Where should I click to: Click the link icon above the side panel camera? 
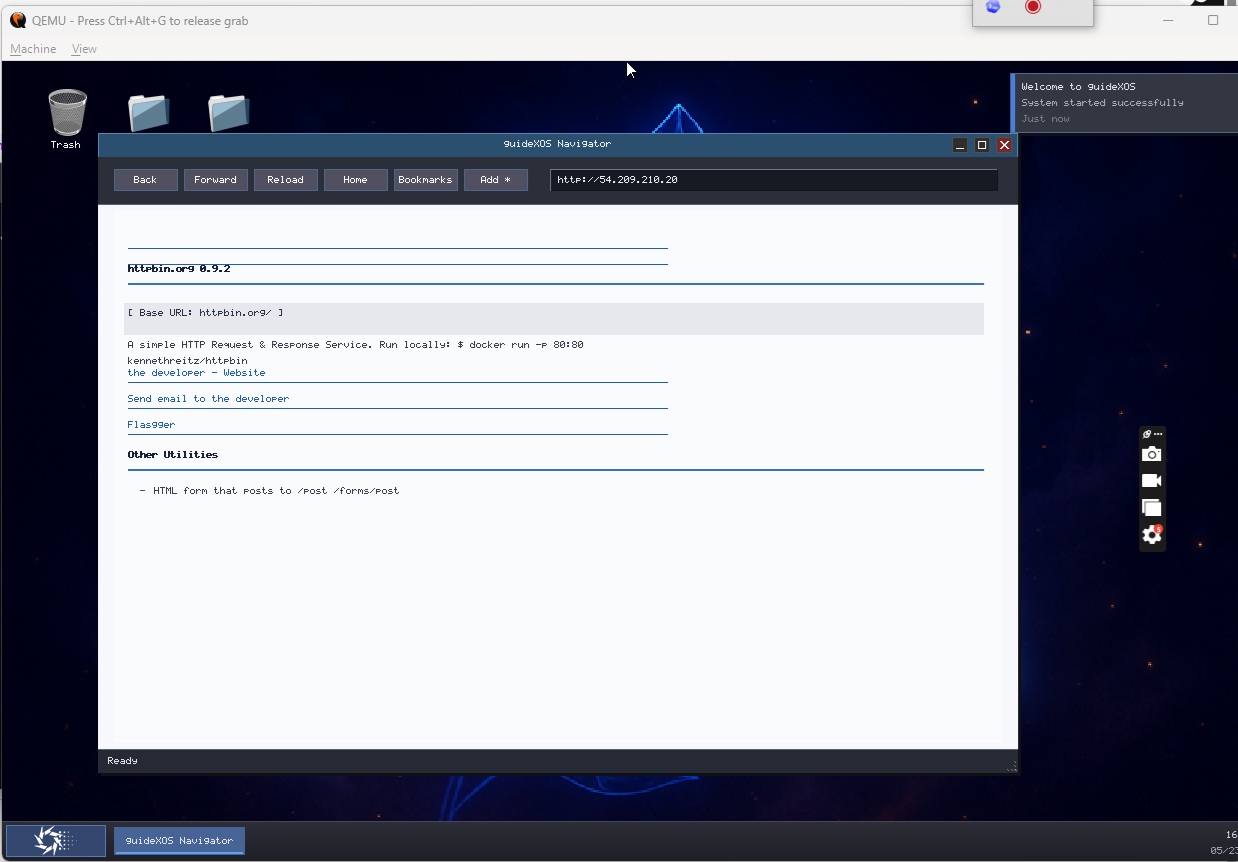[x=1147, y=434]
